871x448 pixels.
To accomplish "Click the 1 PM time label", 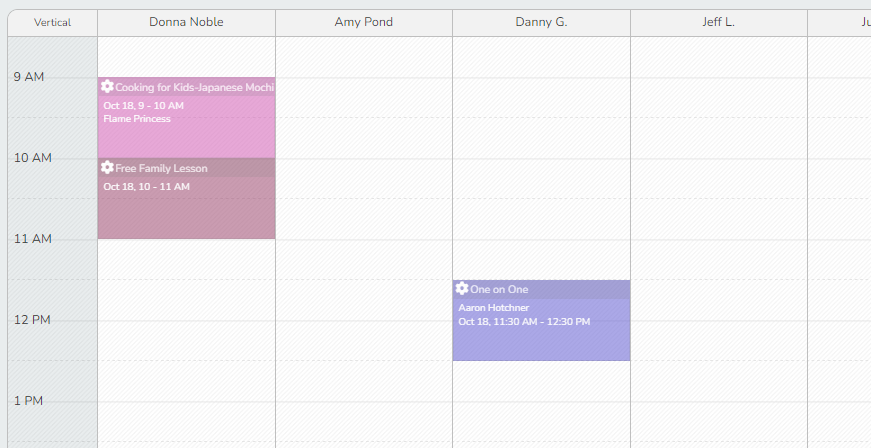I will (x=27, y=401).
